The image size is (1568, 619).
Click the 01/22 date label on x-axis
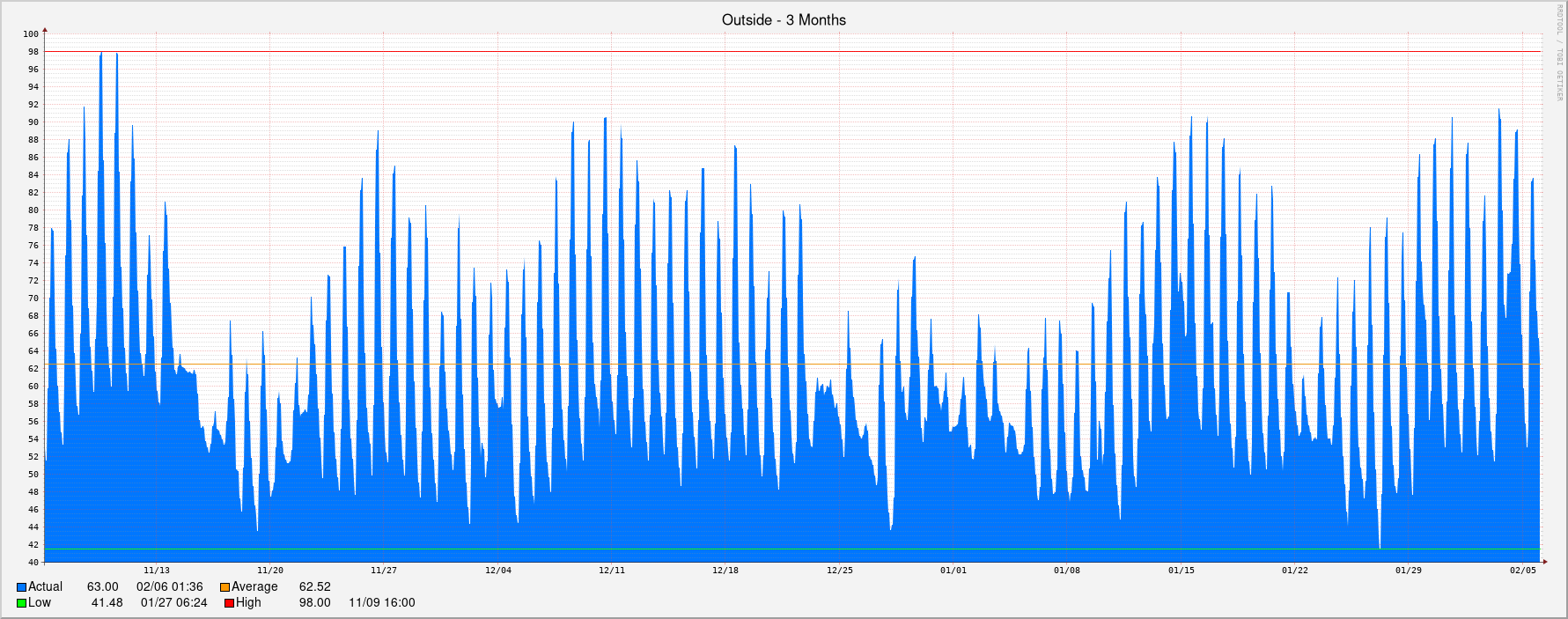click(1294, 571)
